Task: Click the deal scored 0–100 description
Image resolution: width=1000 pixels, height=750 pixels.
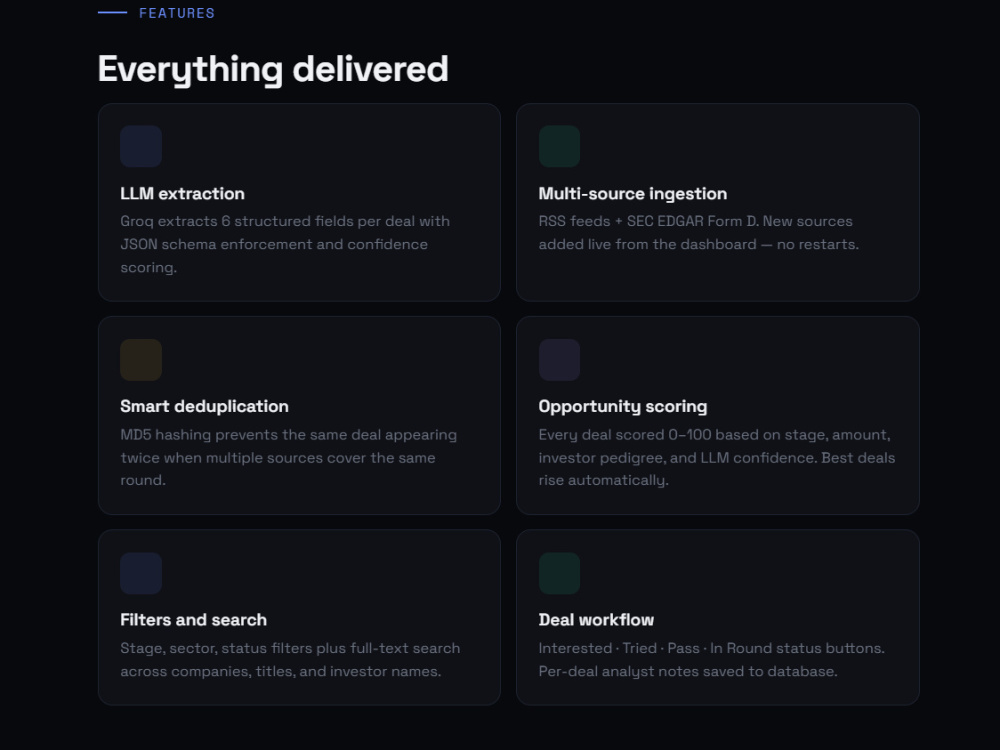Action: click(x=717, y=457)
